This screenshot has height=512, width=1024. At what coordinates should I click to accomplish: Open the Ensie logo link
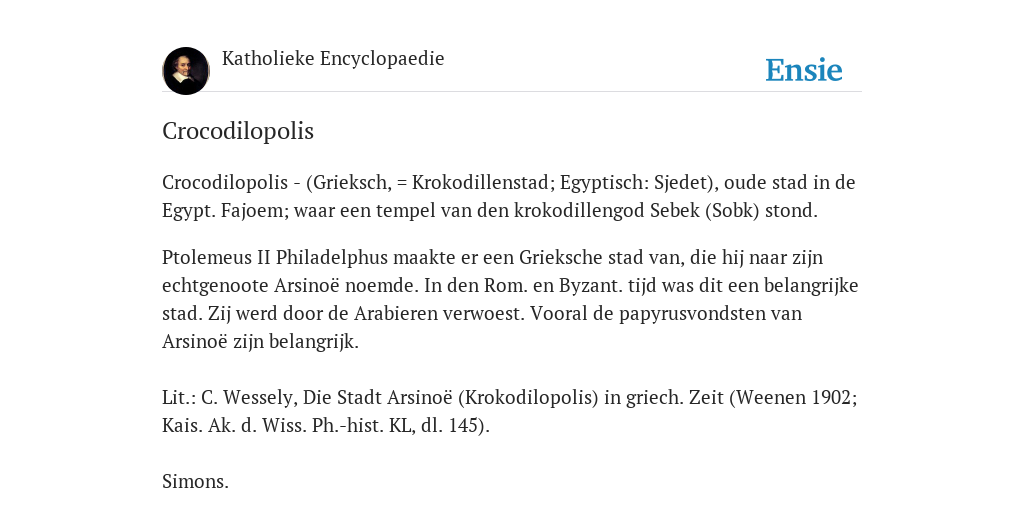[x=804, y=70]
